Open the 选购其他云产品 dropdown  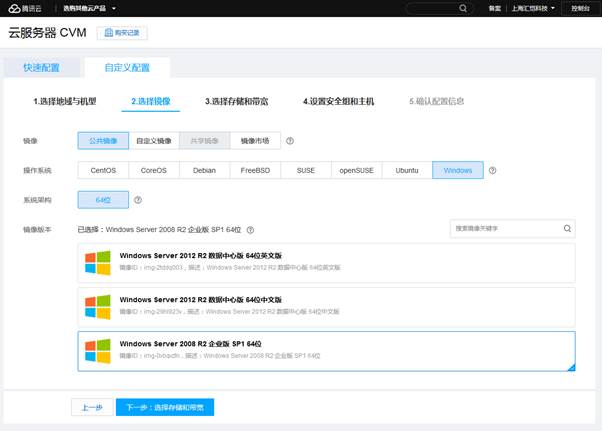(81, 8)
